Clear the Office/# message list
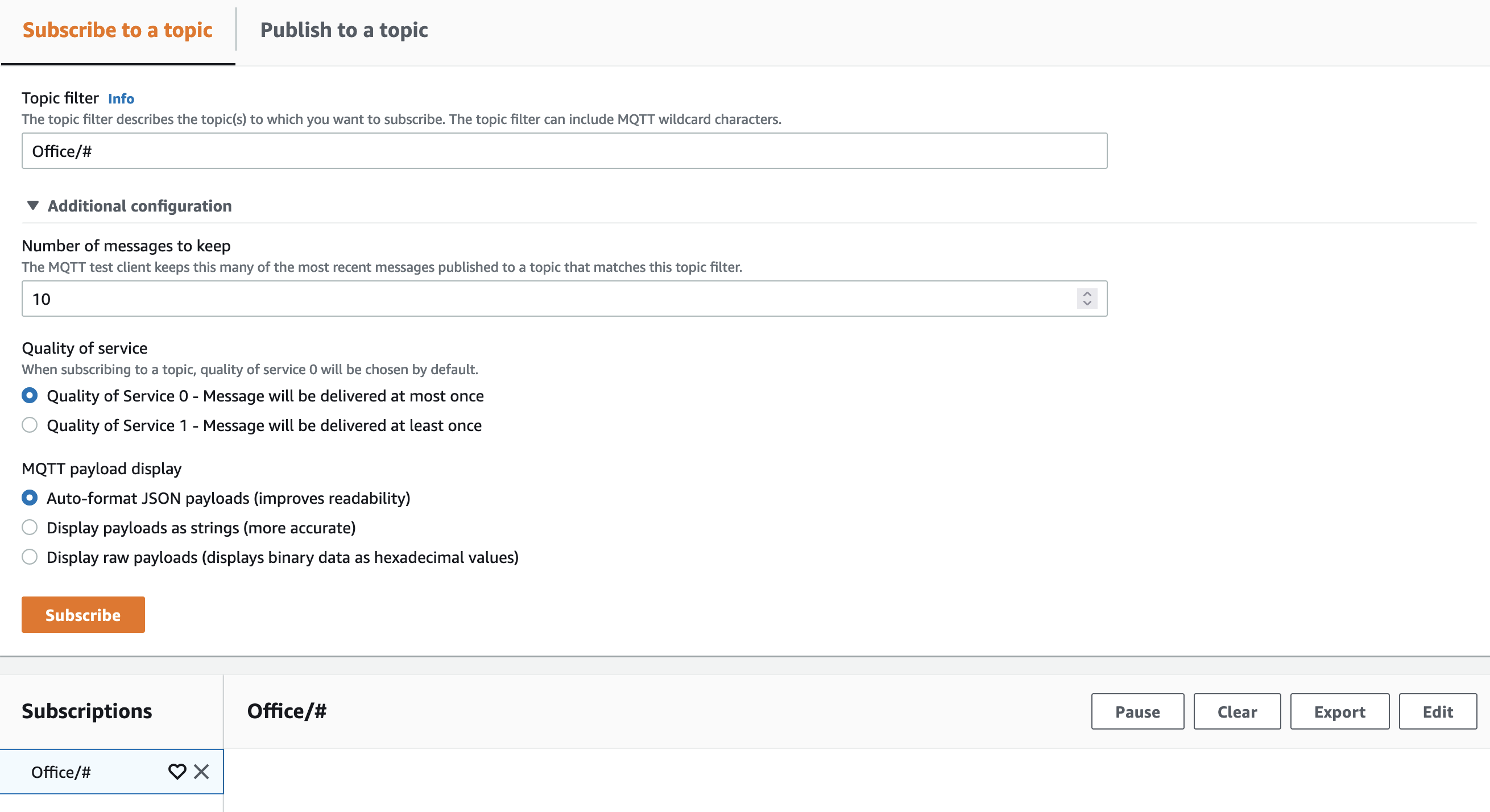The width and height of the screenshot is (1490, 812). [x=1237, y=711]
